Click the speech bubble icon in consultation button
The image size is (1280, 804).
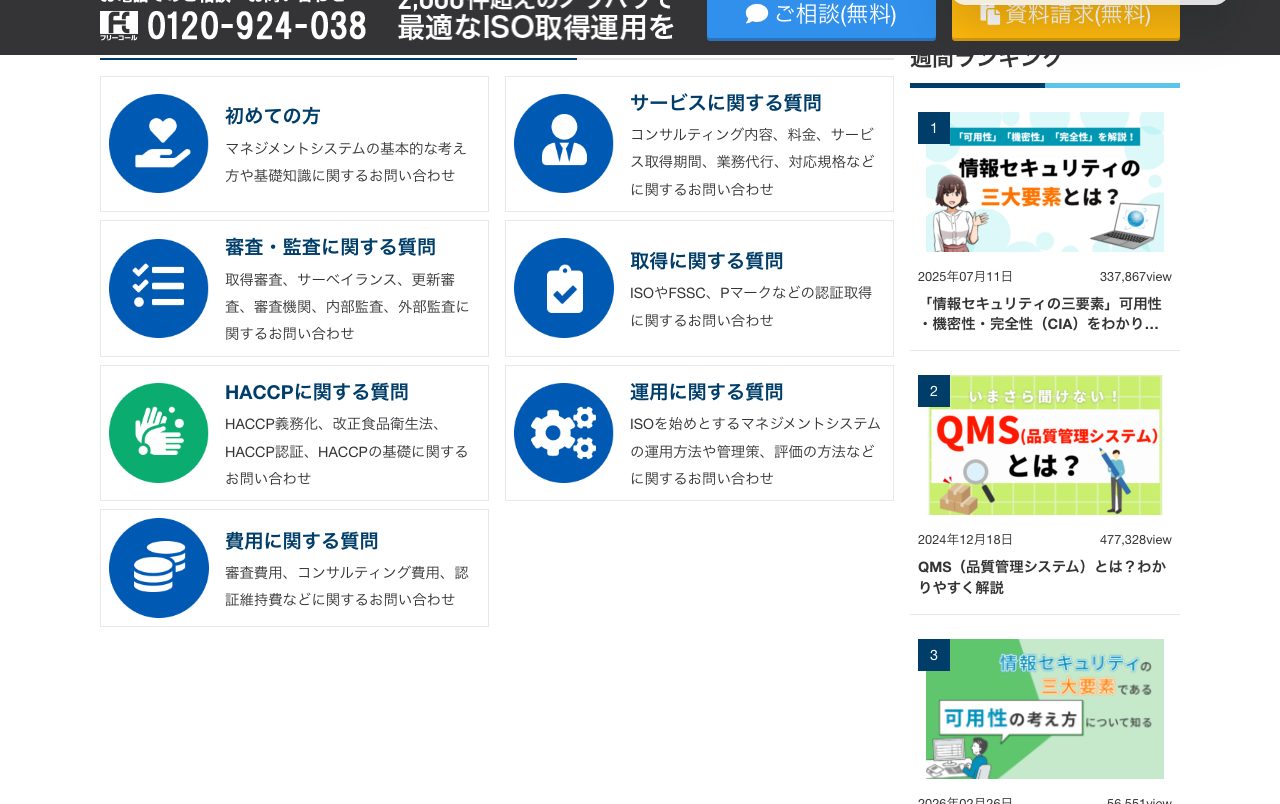click(757, 14)
